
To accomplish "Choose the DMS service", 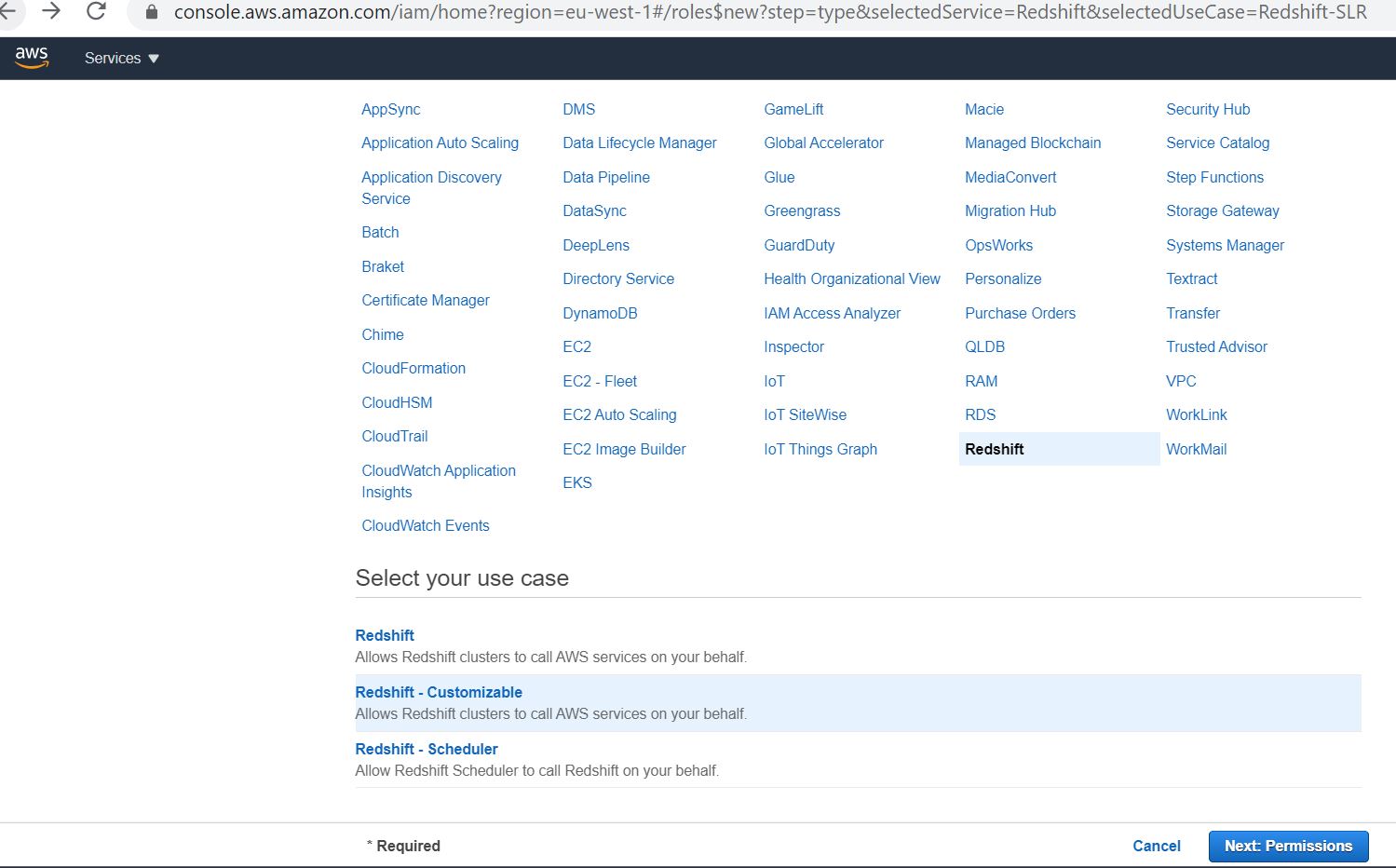I will (x=578, y=109).
